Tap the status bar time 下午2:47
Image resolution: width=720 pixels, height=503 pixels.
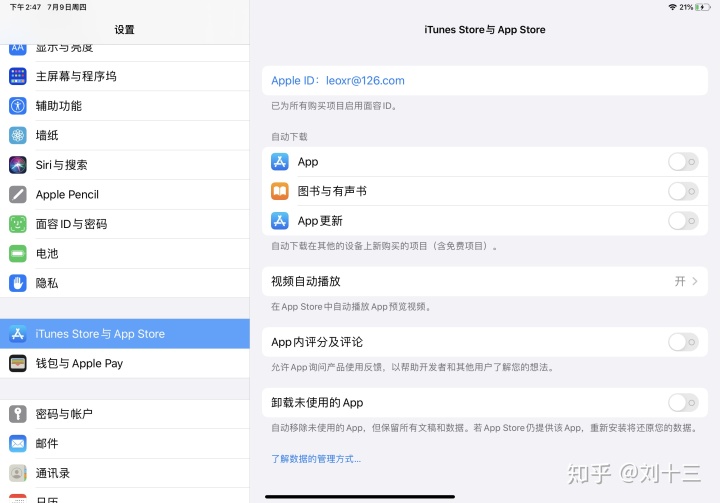(26, 7)
